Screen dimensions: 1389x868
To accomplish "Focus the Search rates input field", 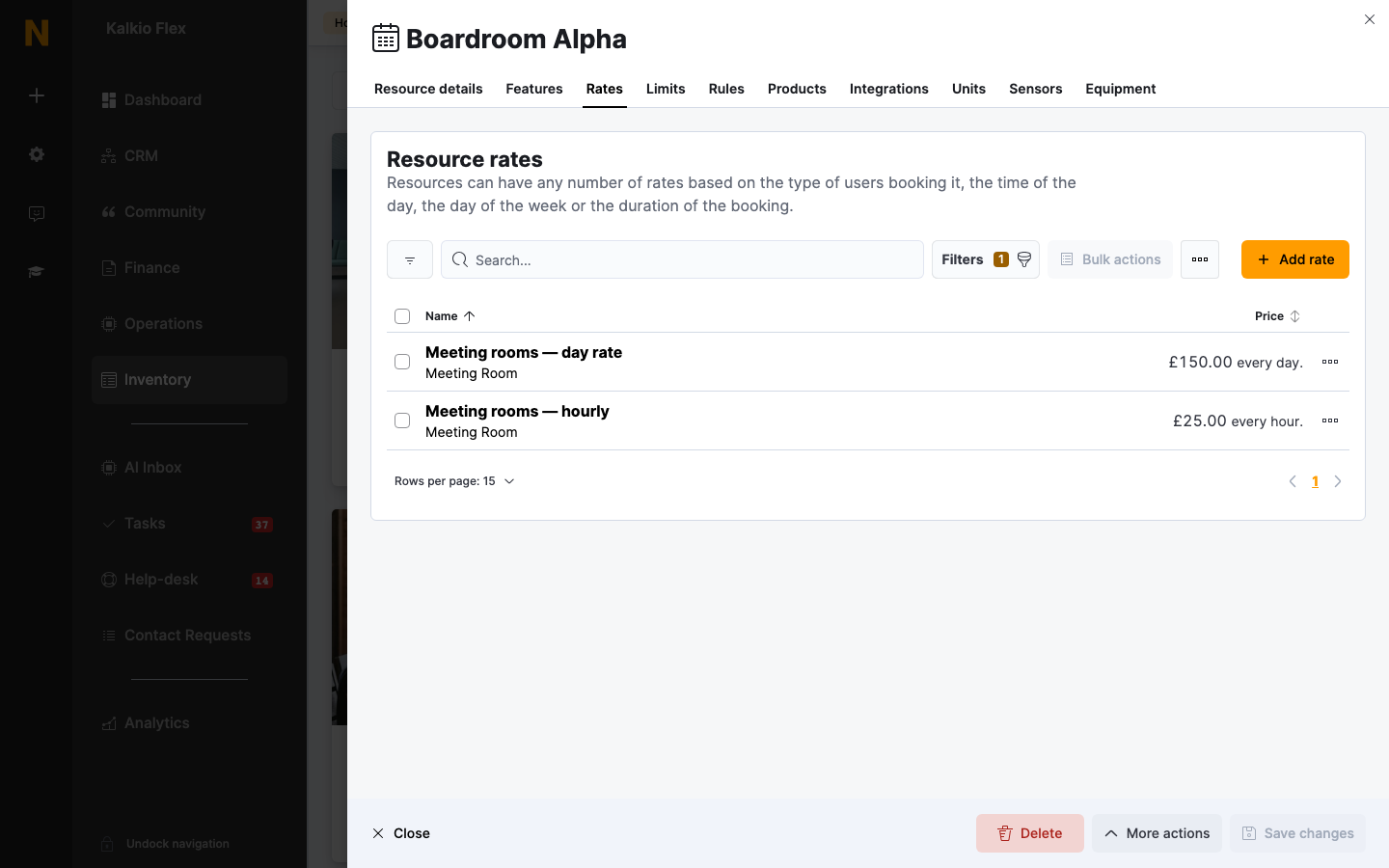I will (682, 259).
